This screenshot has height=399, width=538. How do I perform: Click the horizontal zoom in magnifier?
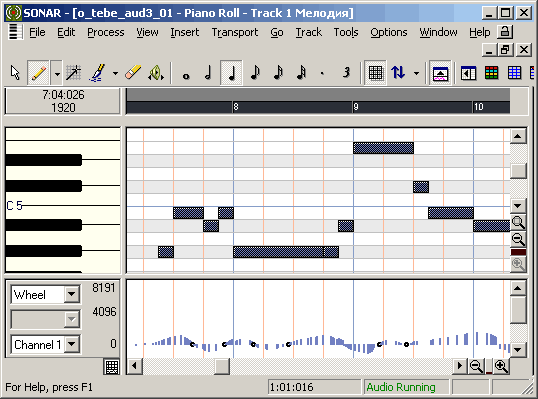pos(501,366)
